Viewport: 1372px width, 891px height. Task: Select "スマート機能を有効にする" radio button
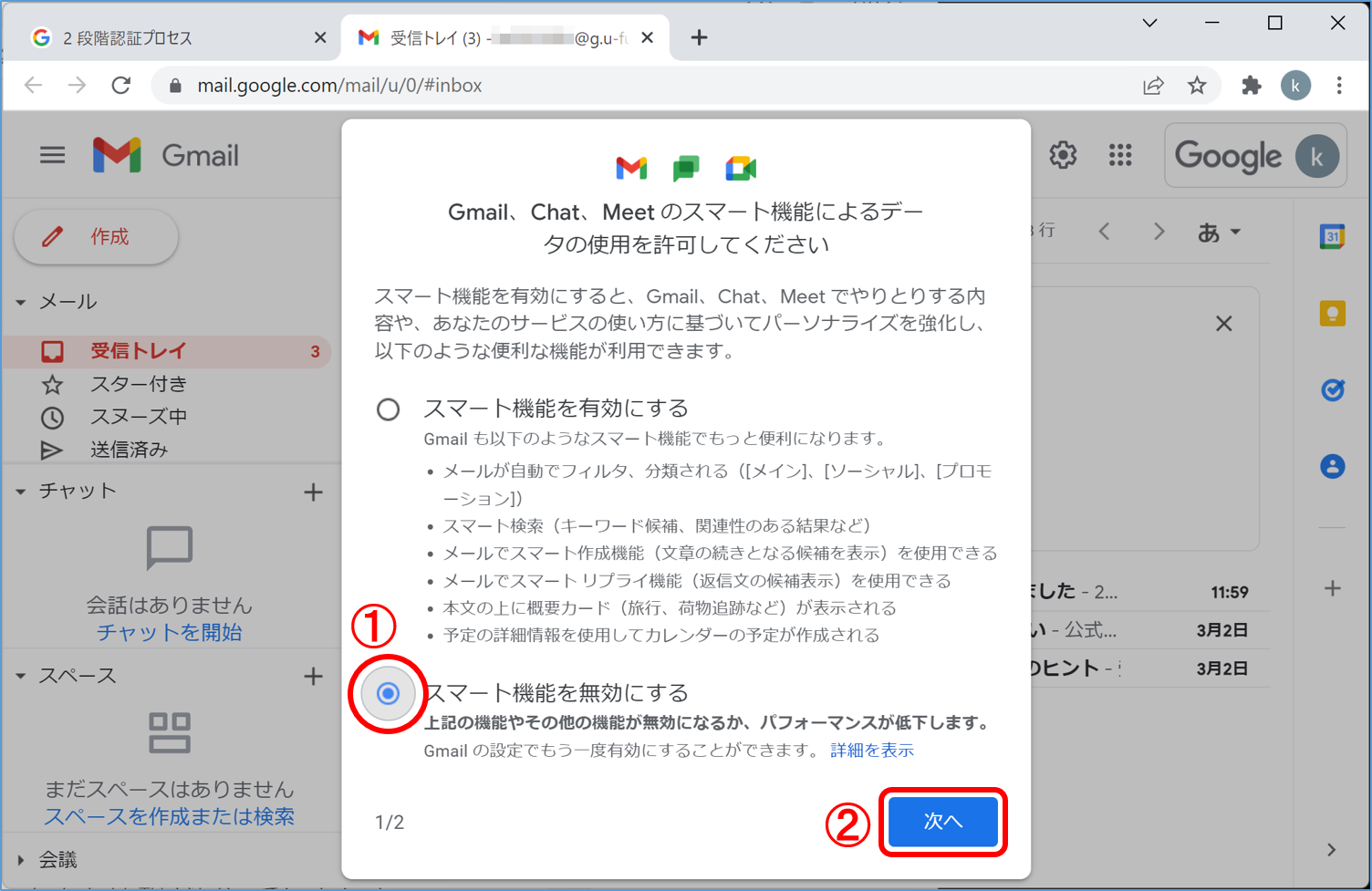389,409
